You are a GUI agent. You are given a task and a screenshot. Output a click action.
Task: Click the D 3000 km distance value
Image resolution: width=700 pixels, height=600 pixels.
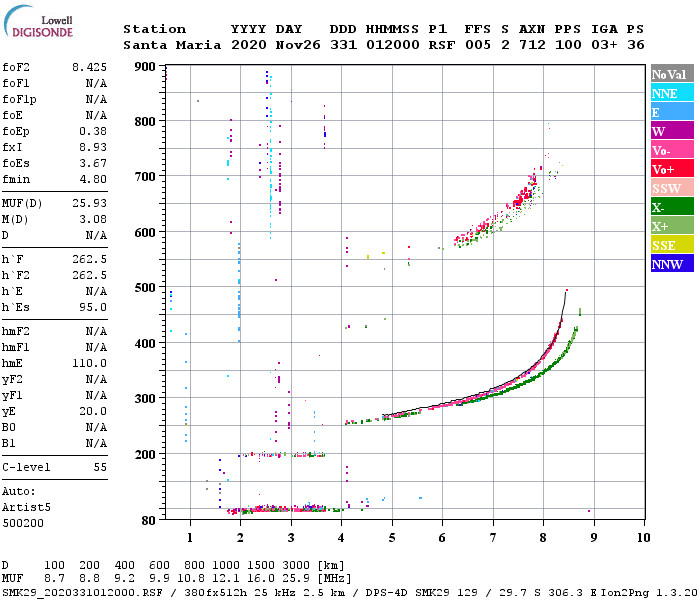pos(296,566)
